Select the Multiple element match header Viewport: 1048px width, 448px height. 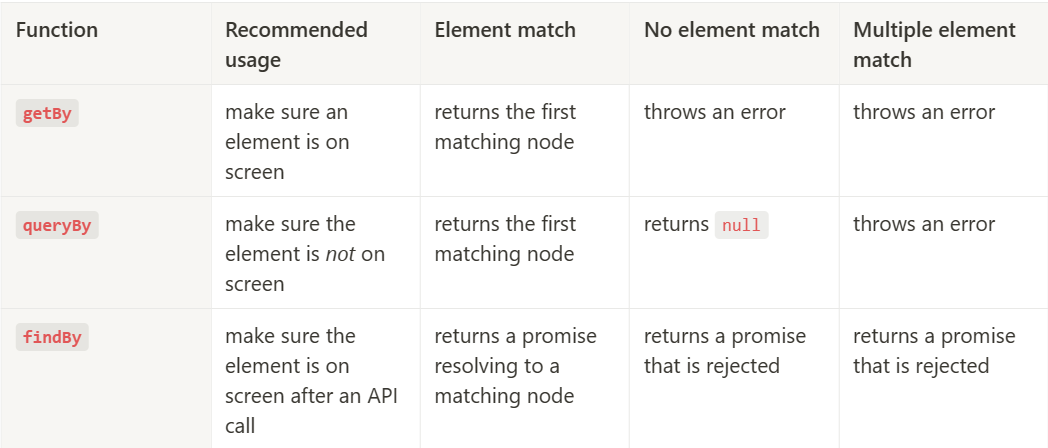click(x=933, y=44)
